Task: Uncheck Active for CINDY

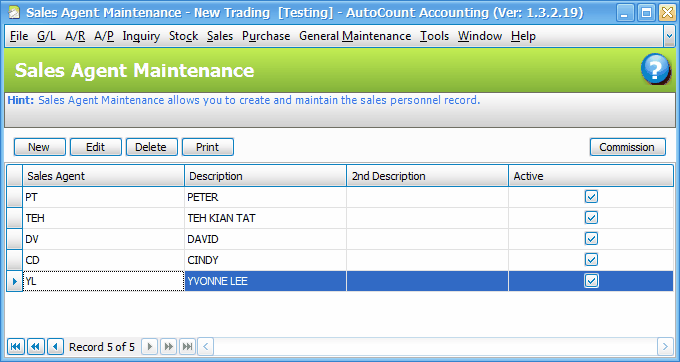Action: click(x=591, y=260)
